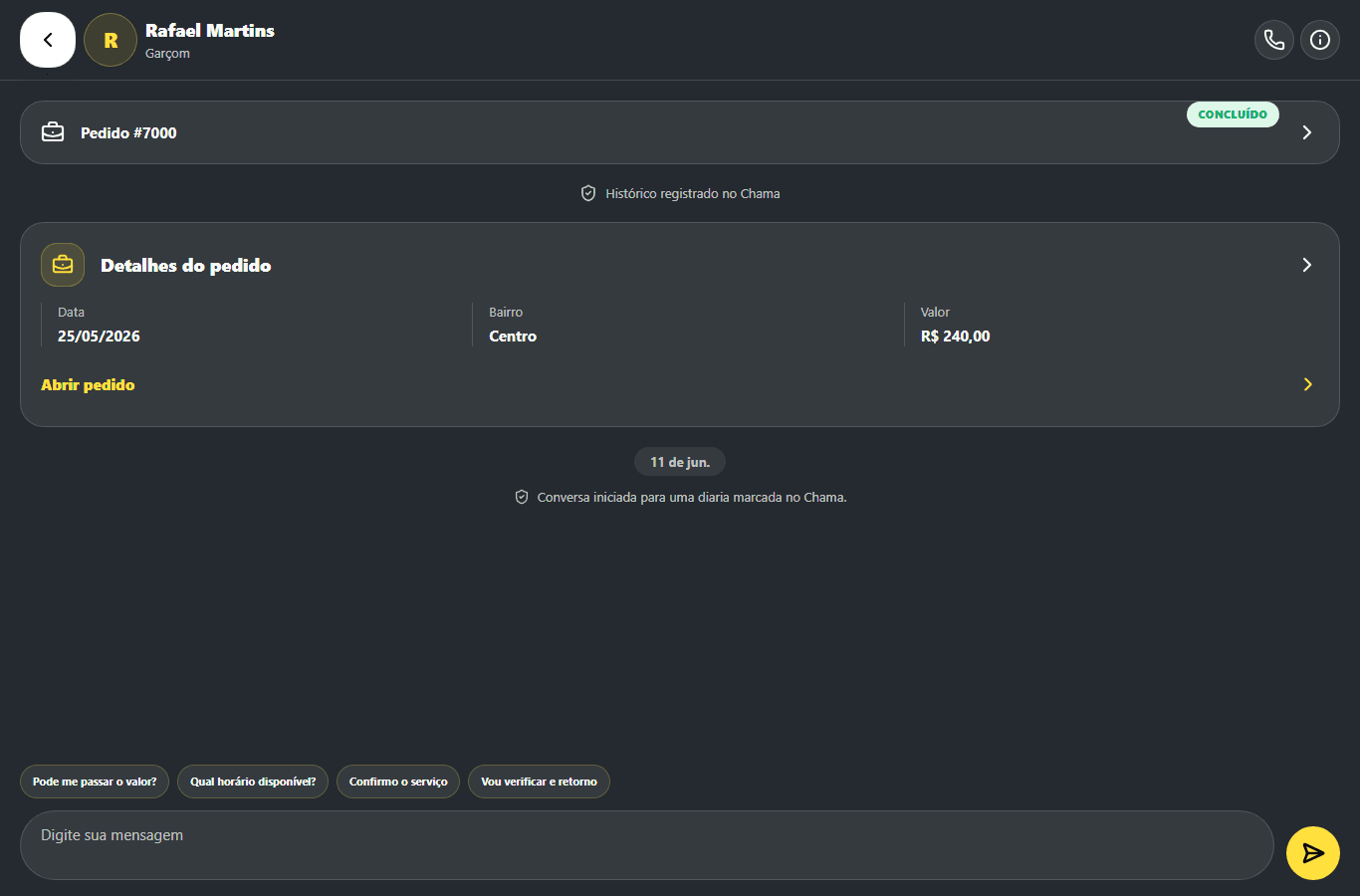Viewport: 1360px width, 896px height.
Task: Click the date value 25/05/2026
Action: 99,336
